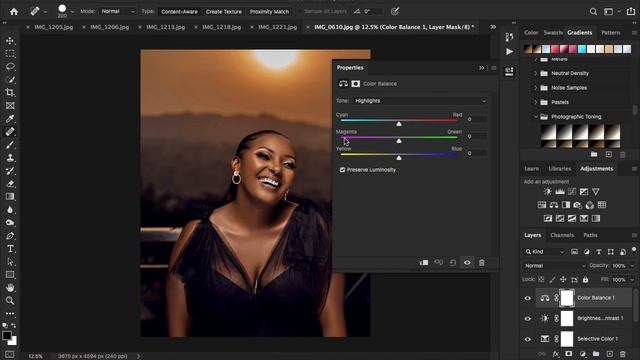Screen dimensions: 640x360
Task: Collapse the Photographic Toning folder
Action: pyautogui.click(x=536, y=117)
